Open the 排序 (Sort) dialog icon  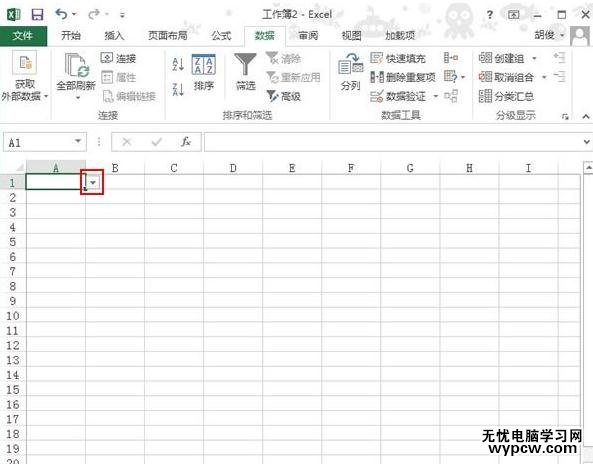(x=203, y=65)
